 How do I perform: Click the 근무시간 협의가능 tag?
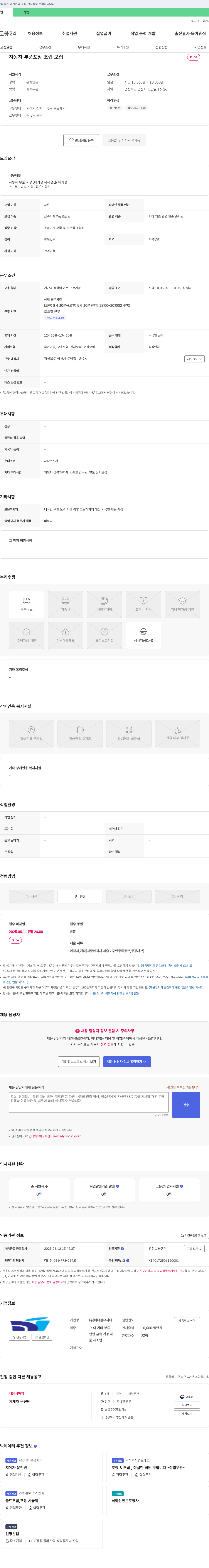55,318
